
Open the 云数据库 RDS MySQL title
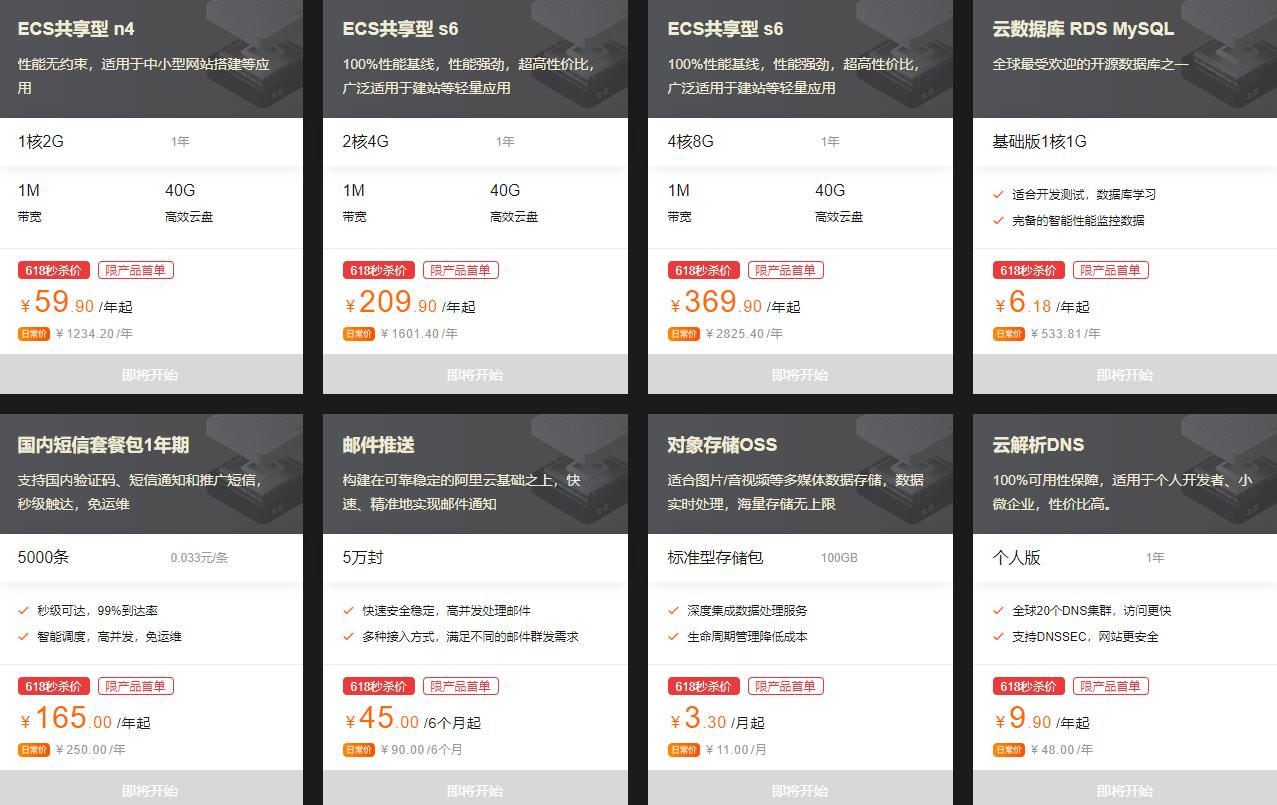click(x=1083, y=29)
